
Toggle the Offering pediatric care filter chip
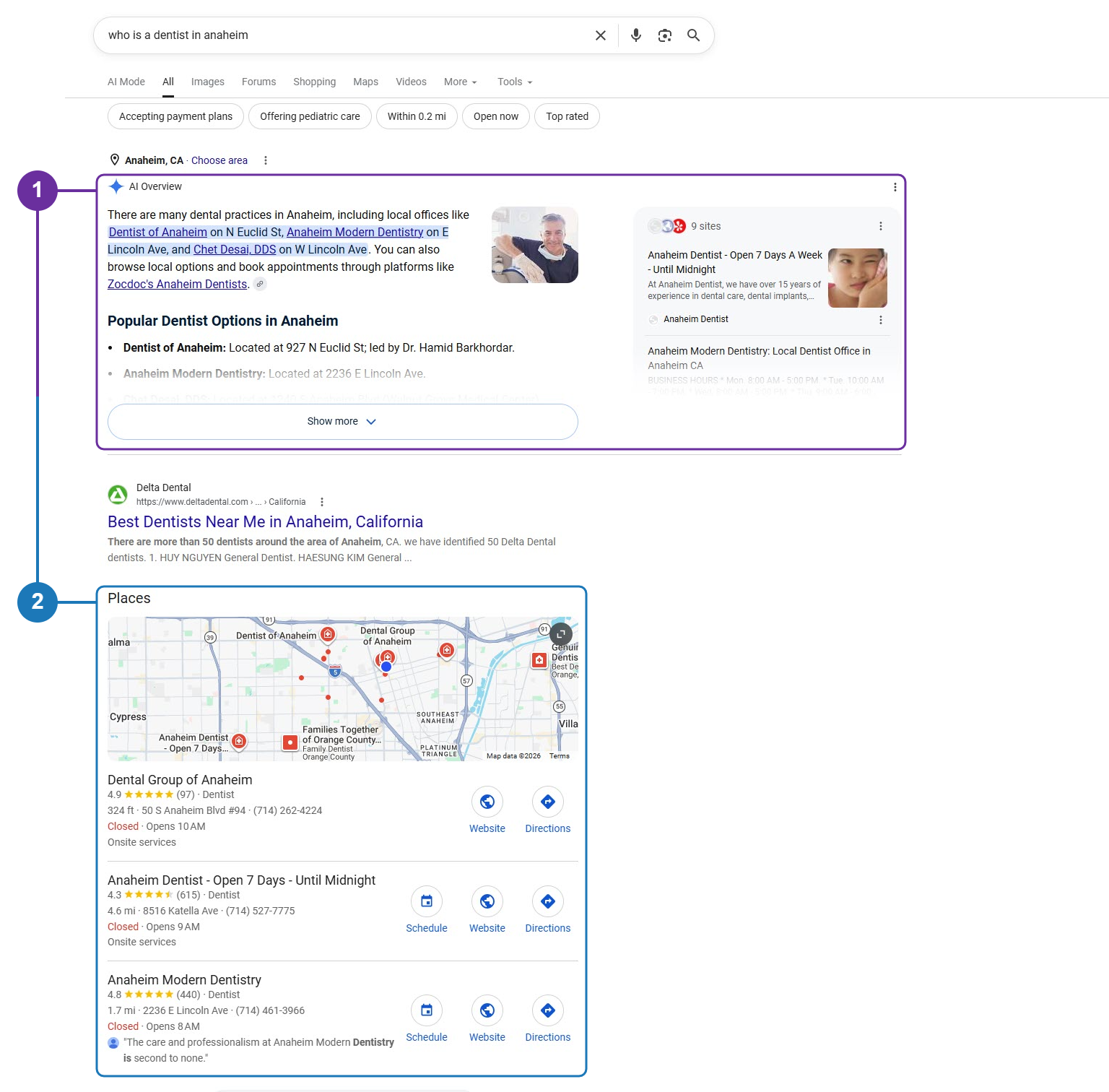click(x=310, y=116)
